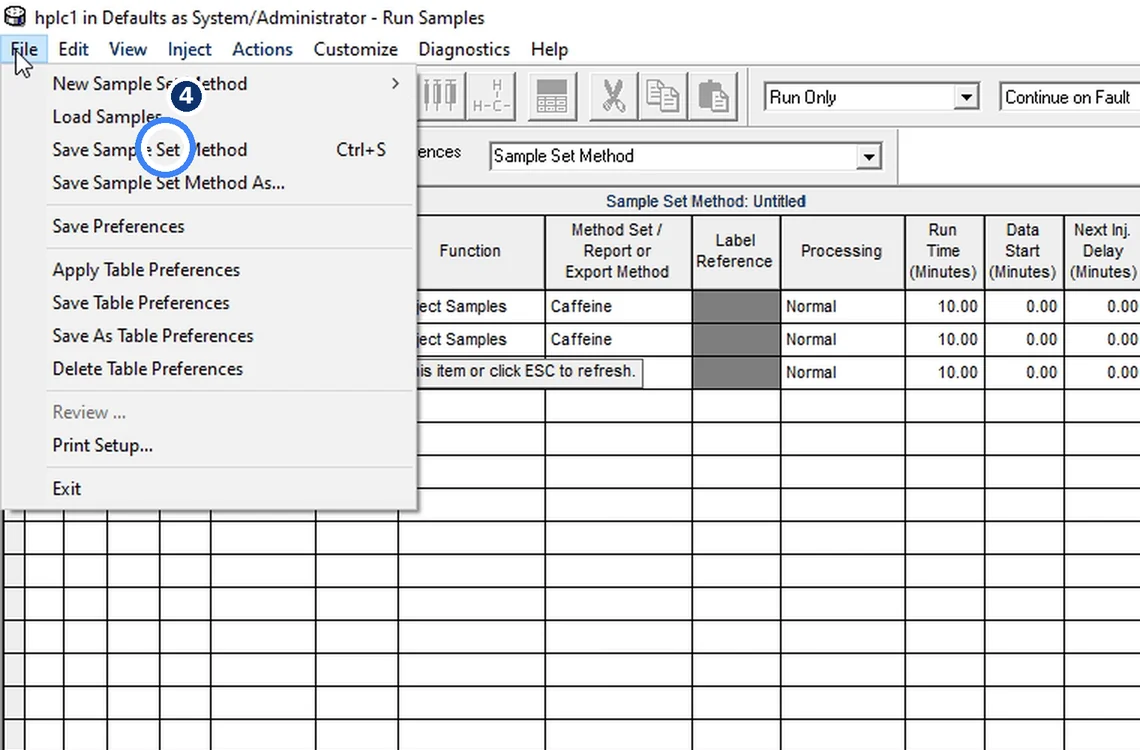Screen dimensions: 1140x750
Task: Click the Run Time (Minutes) column header
Action: coord(944,251)
